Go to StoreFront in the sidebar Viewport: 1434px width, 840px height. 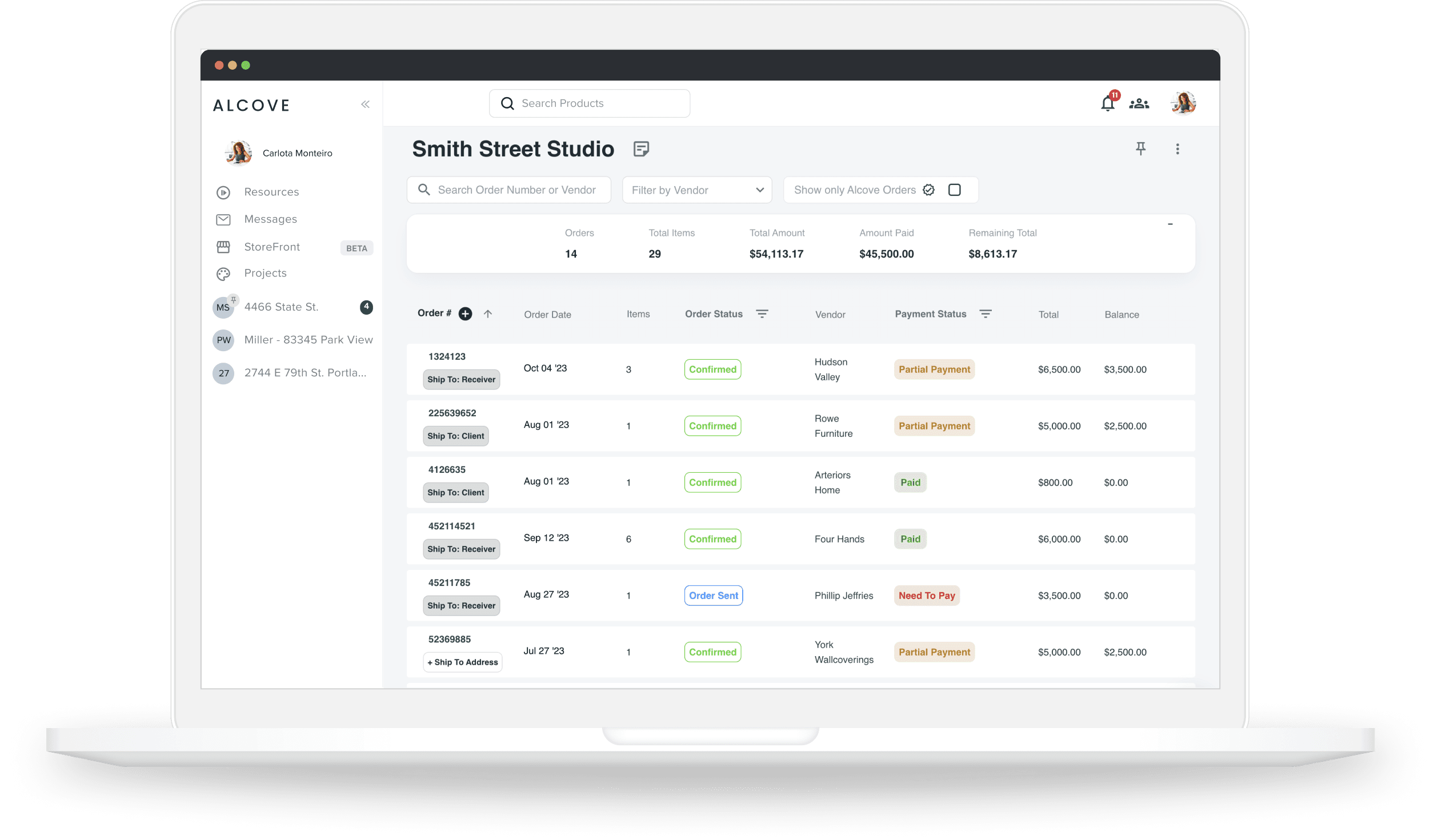pos(272,247)
